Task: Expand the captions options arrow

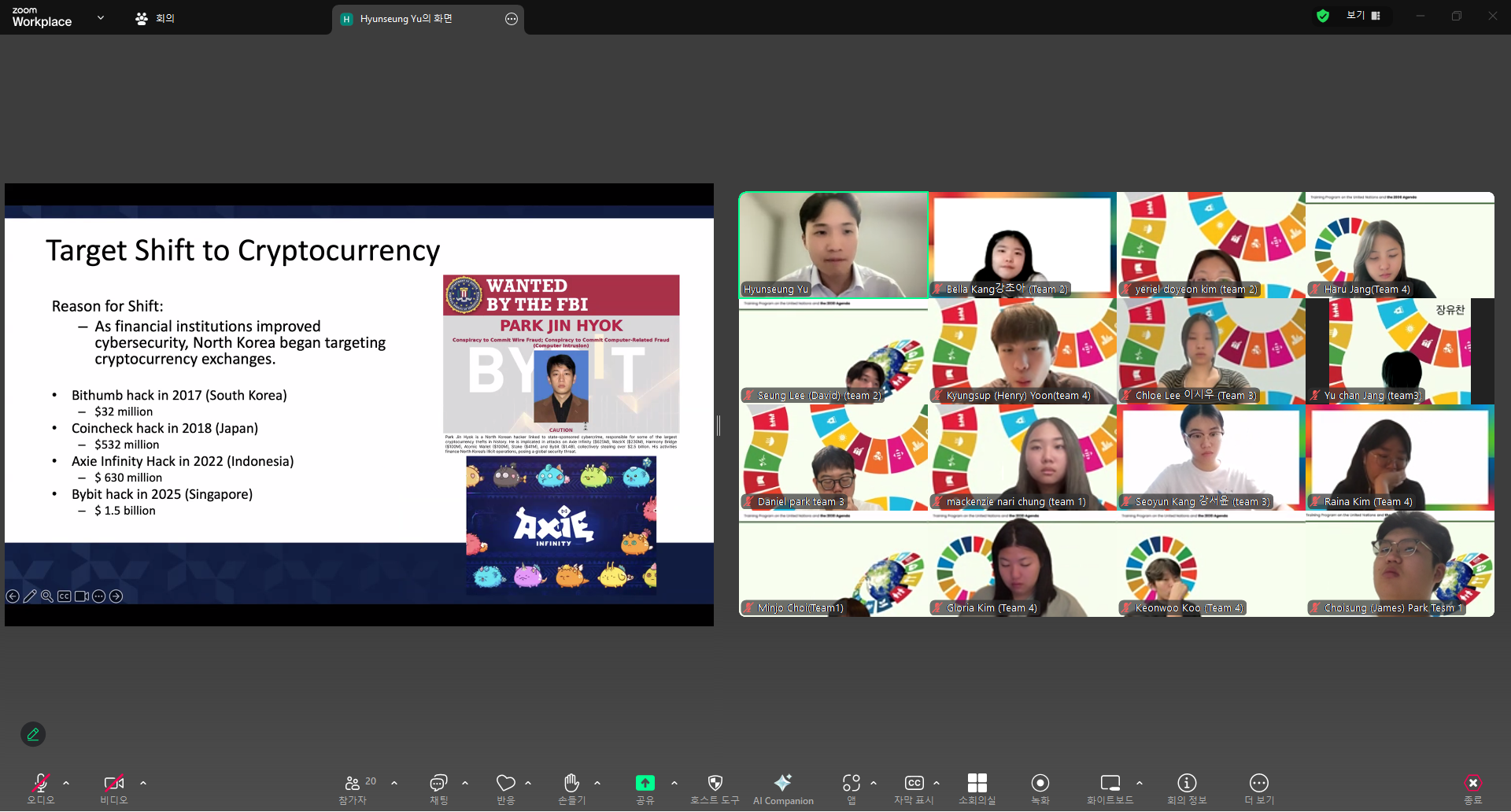Action: [937, 783]
